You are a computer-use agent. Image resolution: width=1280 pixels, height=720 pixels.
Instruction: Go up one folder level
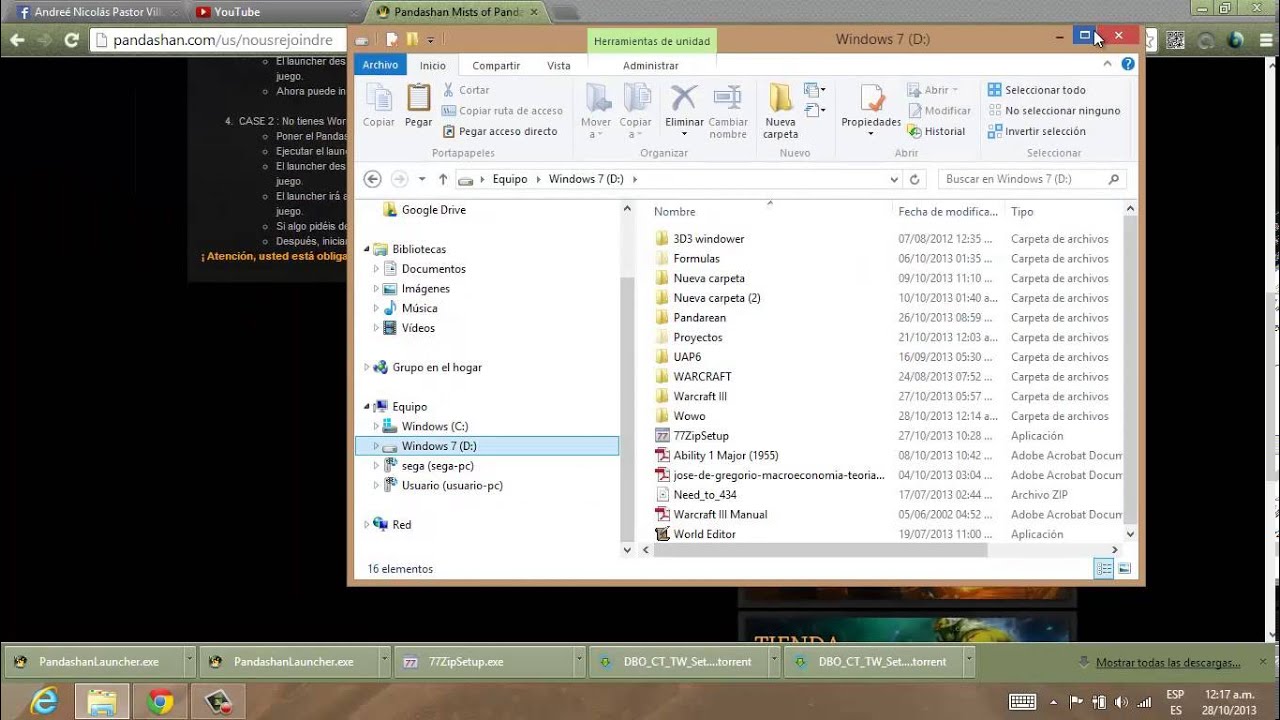point(443,179)
